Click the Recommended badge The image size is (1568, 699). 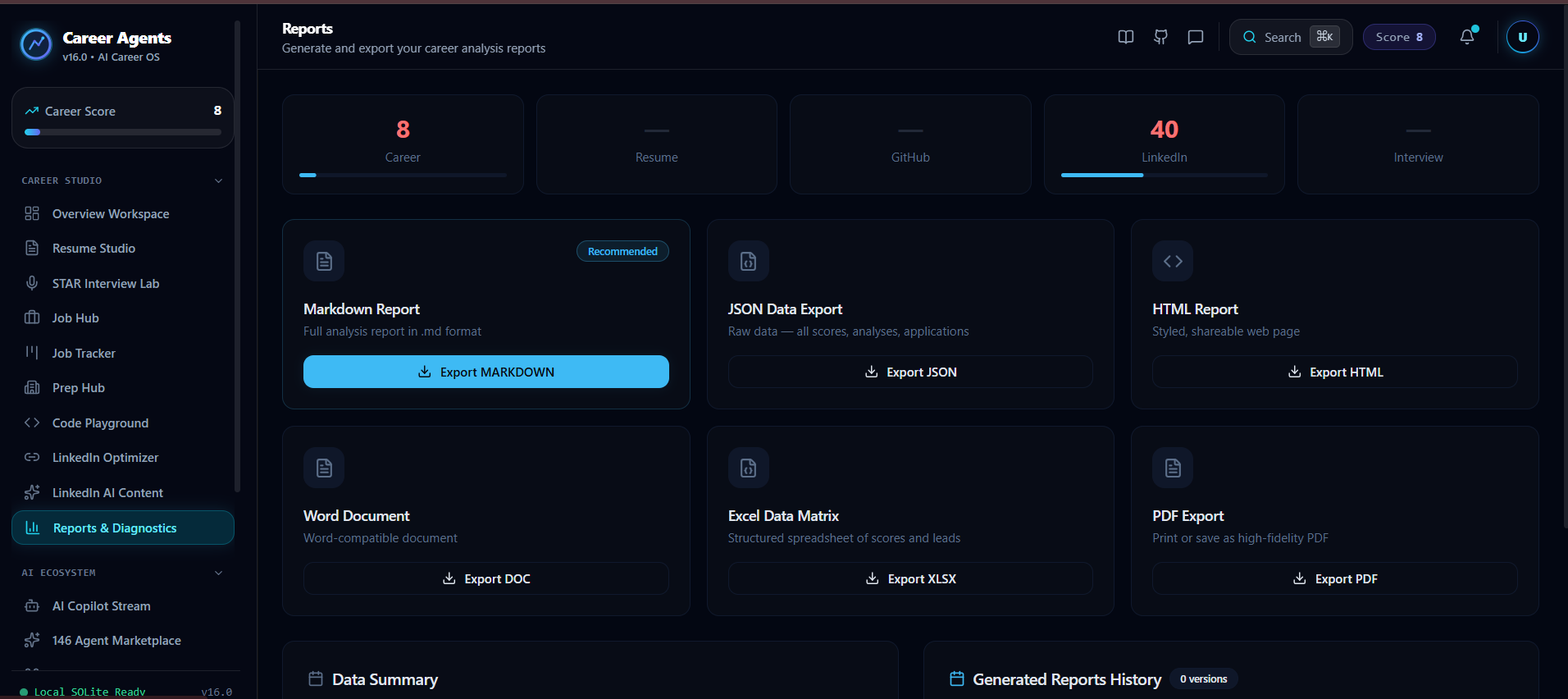click(x=622, y=251)
